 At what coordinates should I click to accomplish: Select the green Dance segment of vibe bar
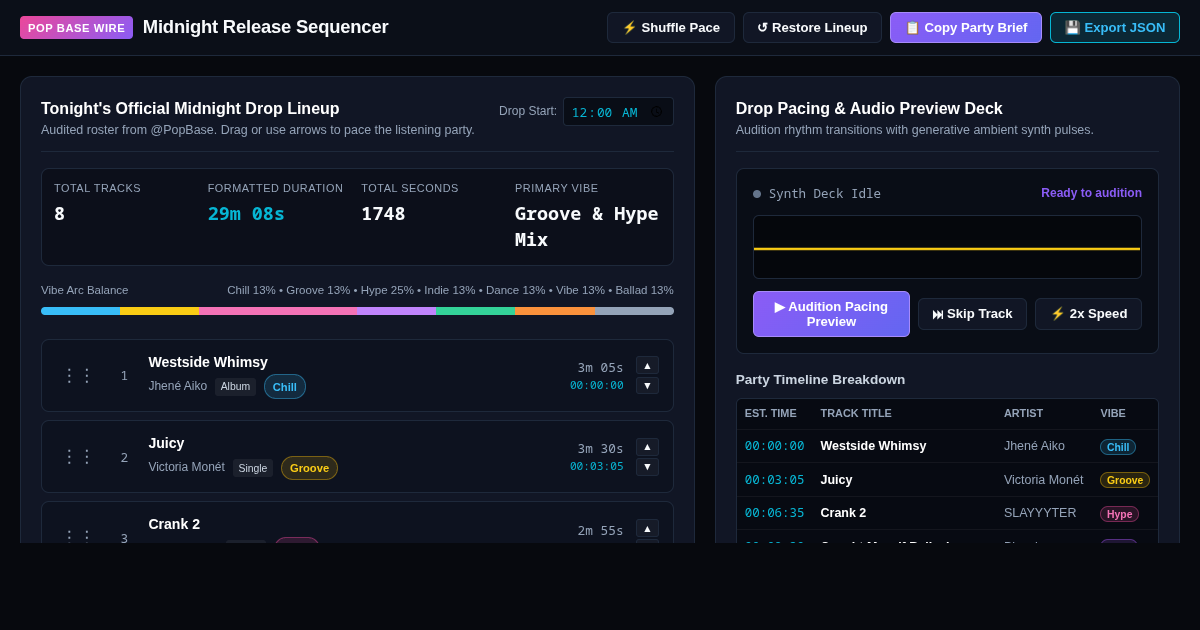pyautogui.click(x=475, y=311)
